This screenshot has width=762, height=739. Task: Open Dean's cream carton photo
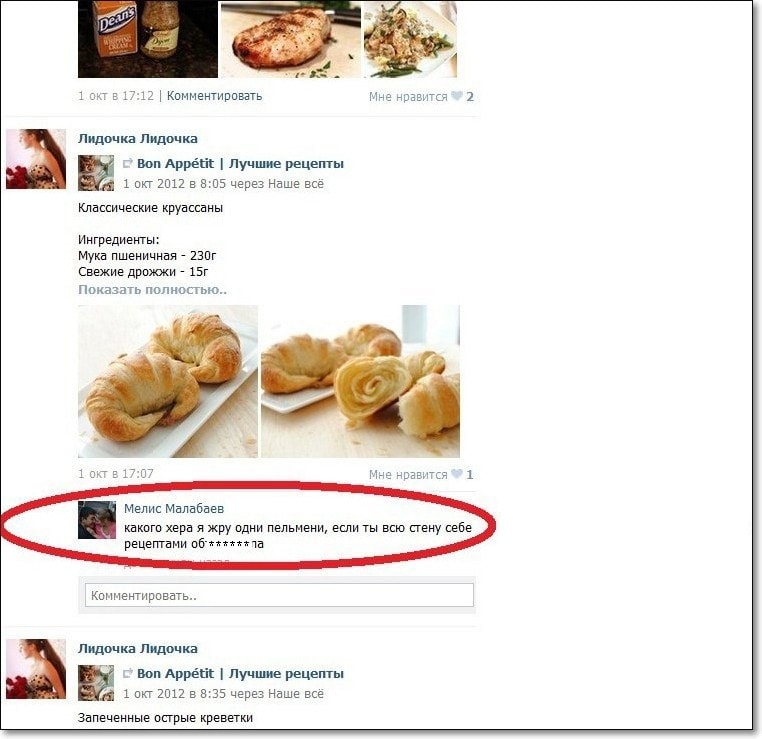click(148, 39)
